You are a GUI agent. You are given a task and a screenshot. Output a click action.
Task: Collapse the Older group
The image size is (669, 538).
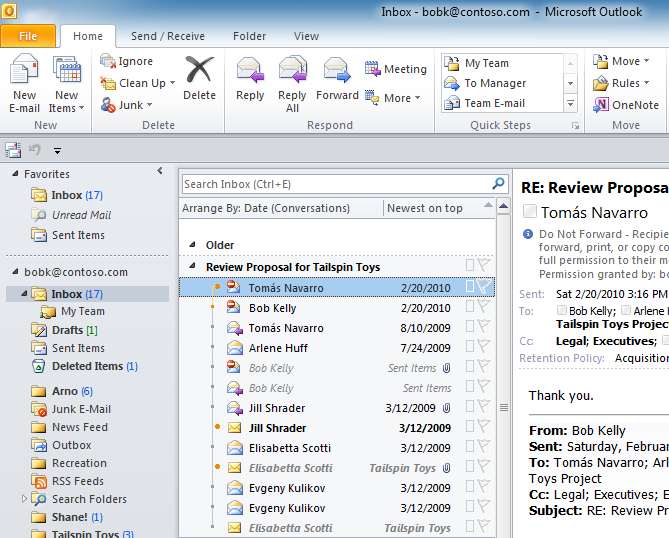tap(192, 244)
